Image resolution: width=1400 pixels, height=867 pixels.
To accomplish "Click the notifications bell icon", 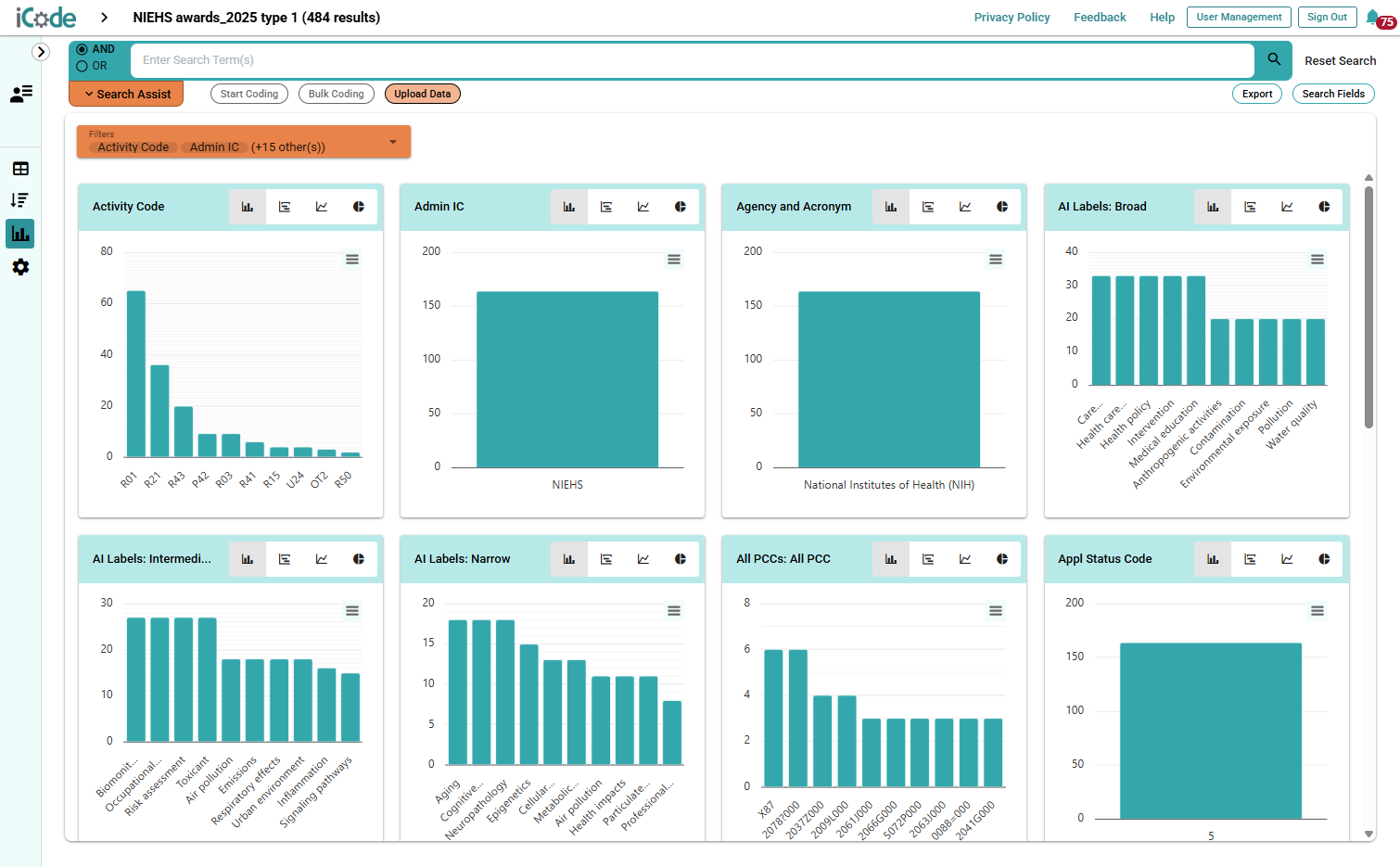I will pyautogui.click(x=1373, y=17).
